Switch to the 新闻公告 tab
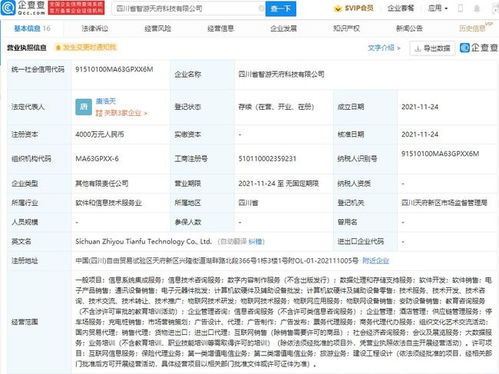 409,29
